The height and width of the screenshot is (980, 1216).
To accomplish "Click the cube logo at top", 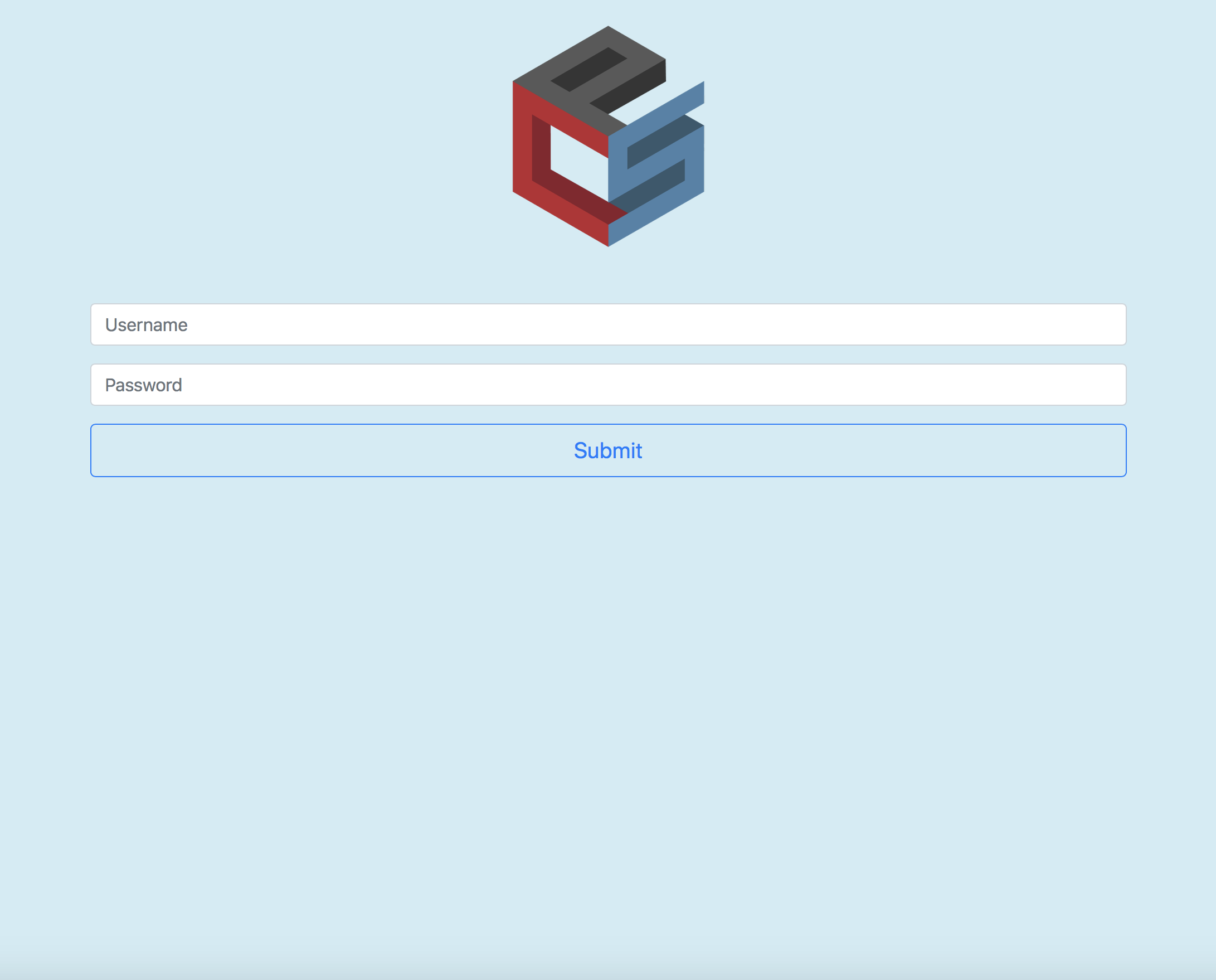I will click(x=607, y=136).
